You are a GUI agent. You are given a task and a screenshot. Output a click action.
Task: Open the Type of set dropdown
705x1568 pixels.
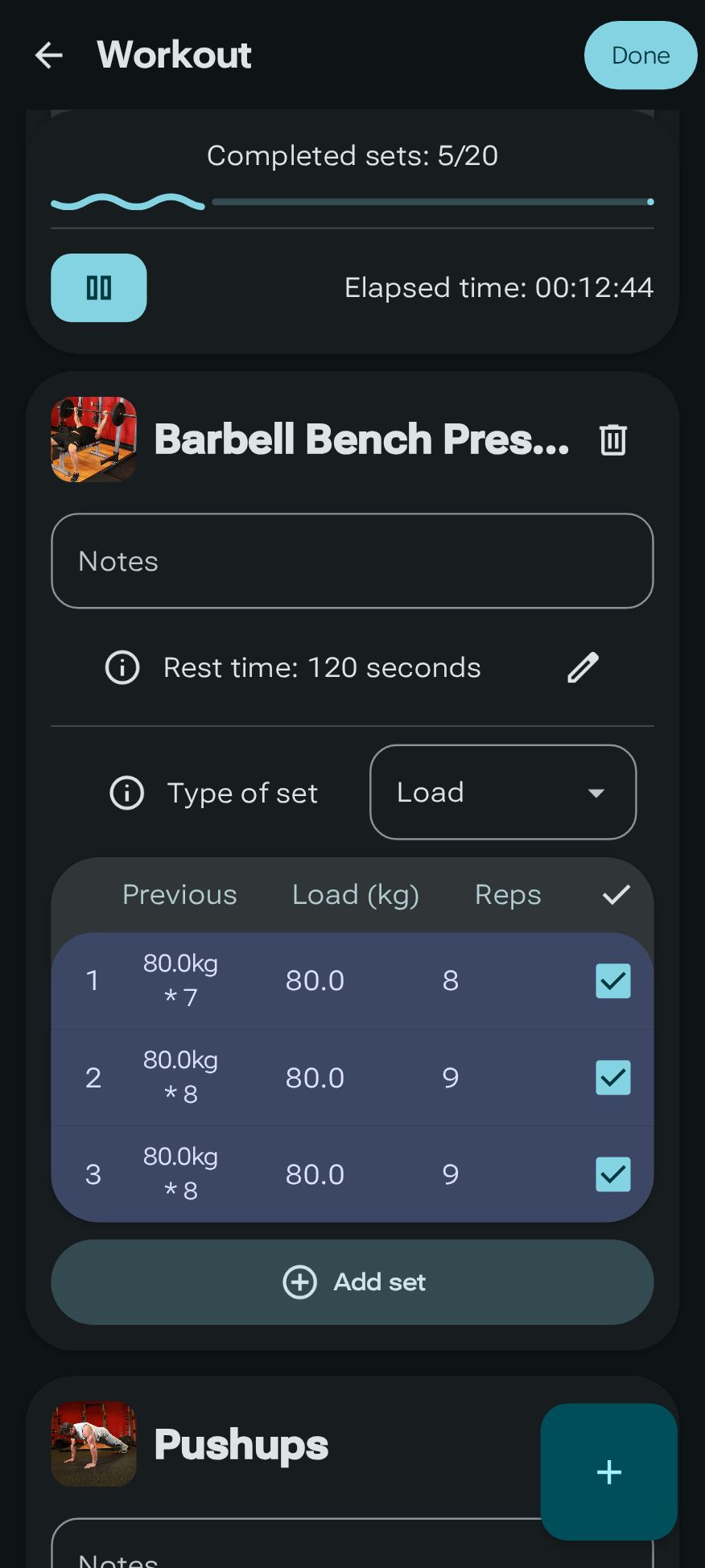502,792
